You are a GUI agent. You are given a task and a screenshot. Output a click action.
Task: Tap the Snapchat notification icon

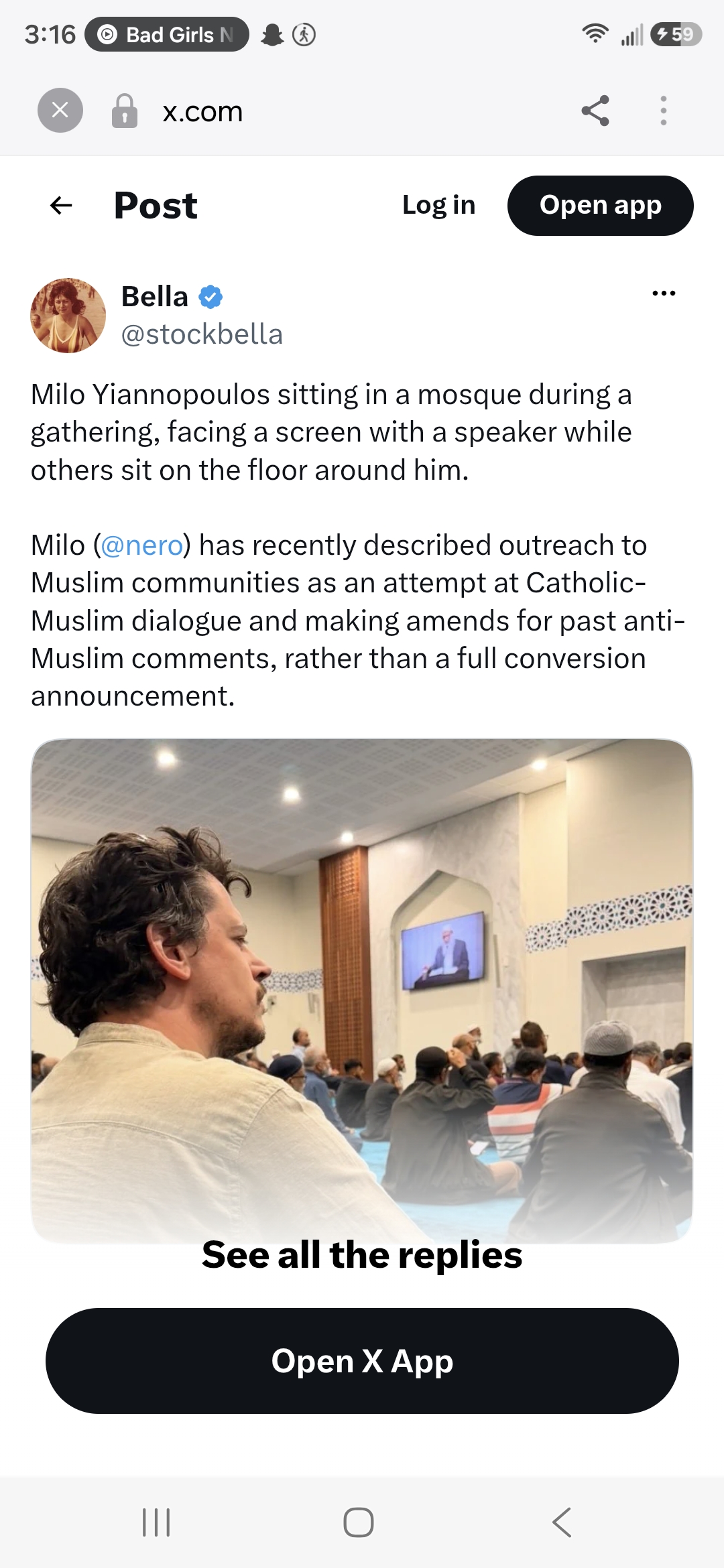272,34
